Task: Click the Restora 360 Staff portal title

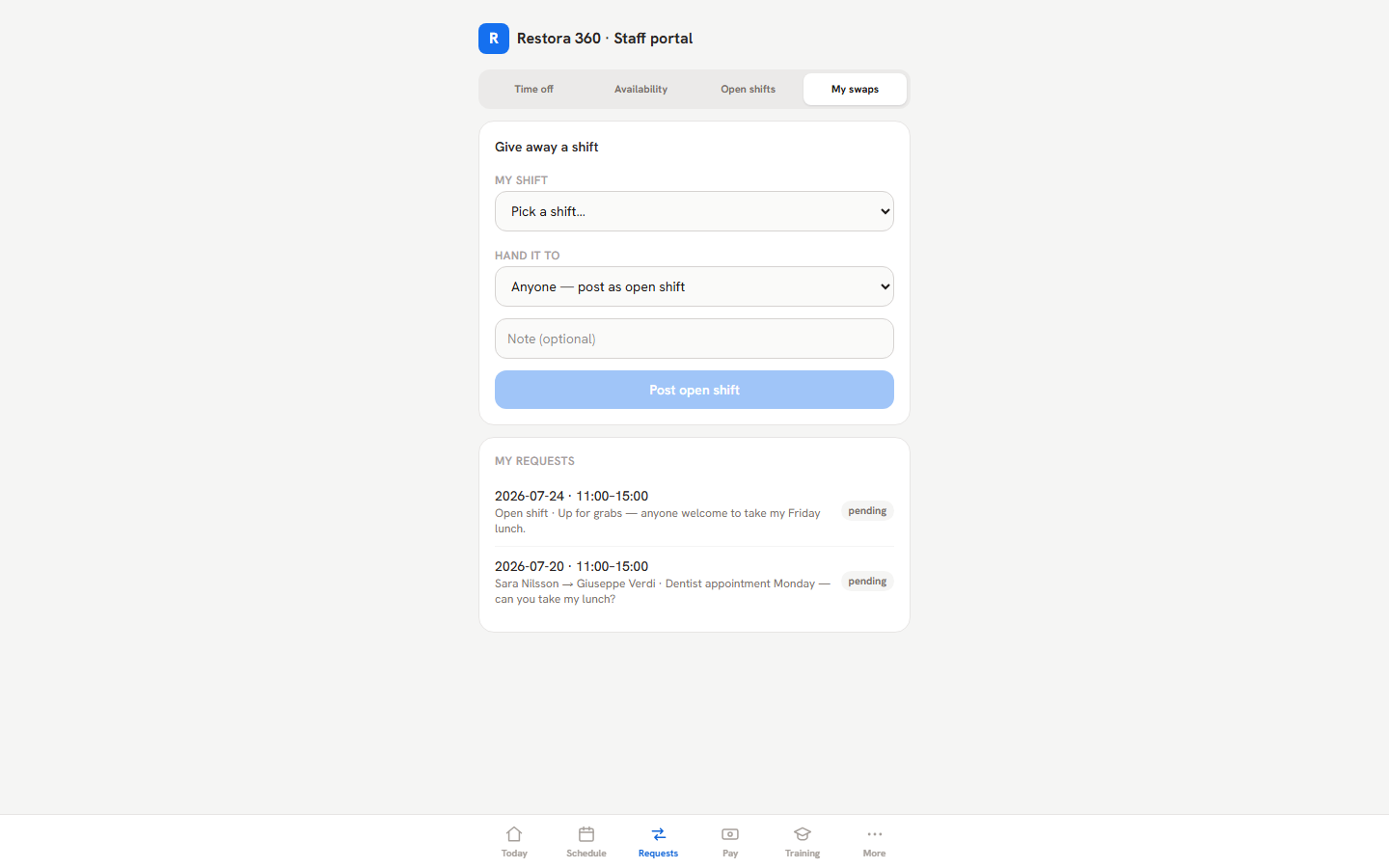Action: [605, 39]
